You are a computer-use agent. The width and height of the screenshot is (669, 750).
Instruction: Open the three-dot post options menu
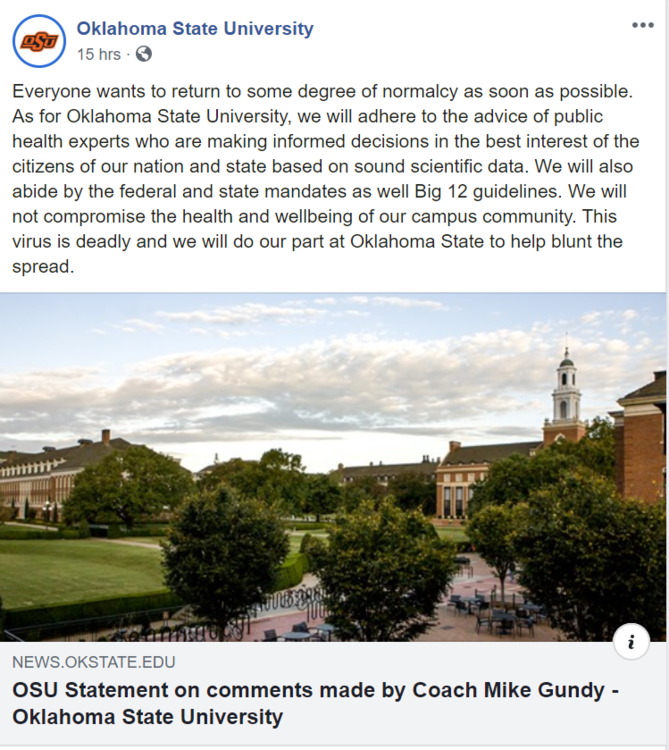pos(642,26)
